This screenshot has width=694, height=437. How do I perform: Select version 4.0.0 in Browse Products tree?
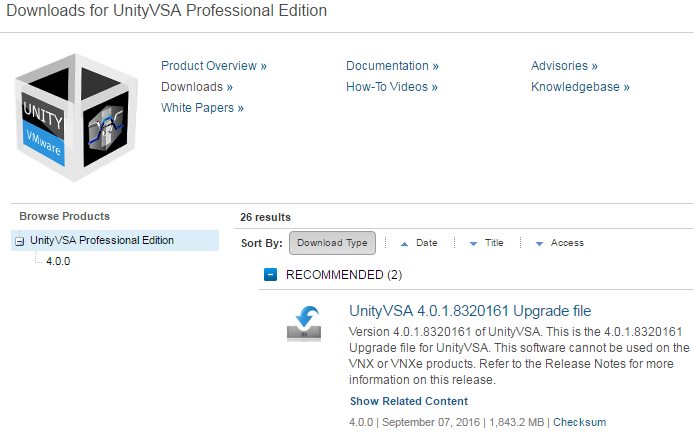[58, 261]
